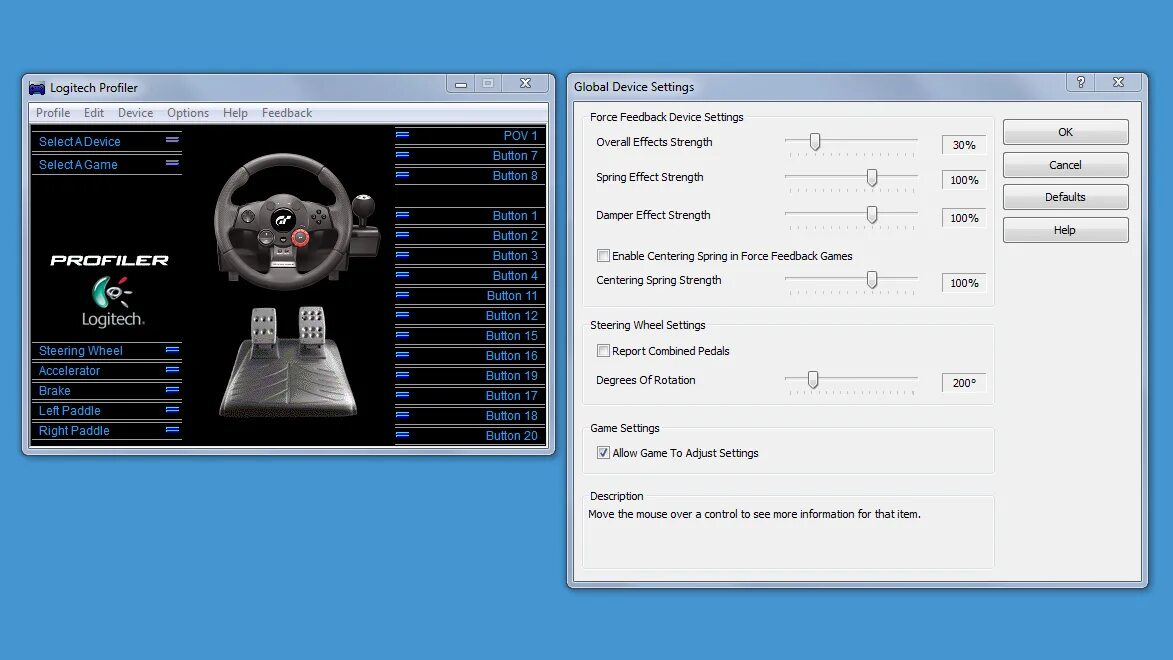Click the blue marker icon beside Button 4

click(x=402, y=275)
